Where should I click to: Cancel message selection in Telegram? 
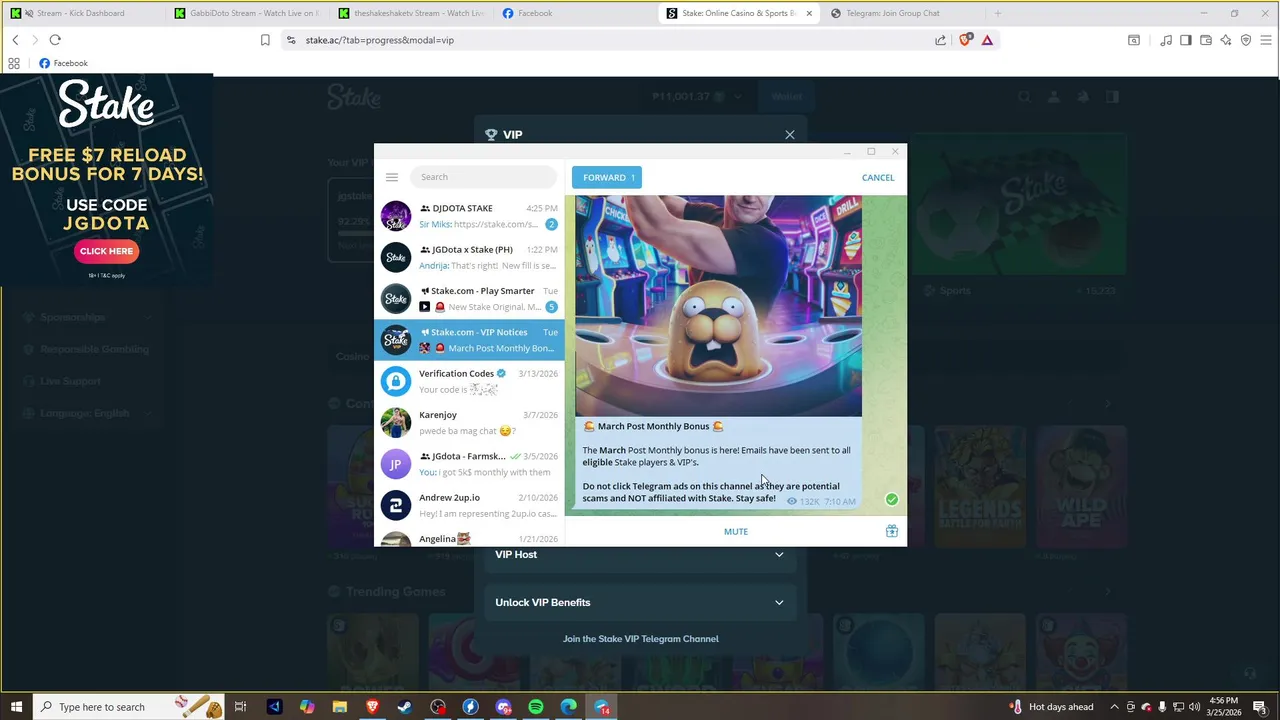click(x=878, y=177)
